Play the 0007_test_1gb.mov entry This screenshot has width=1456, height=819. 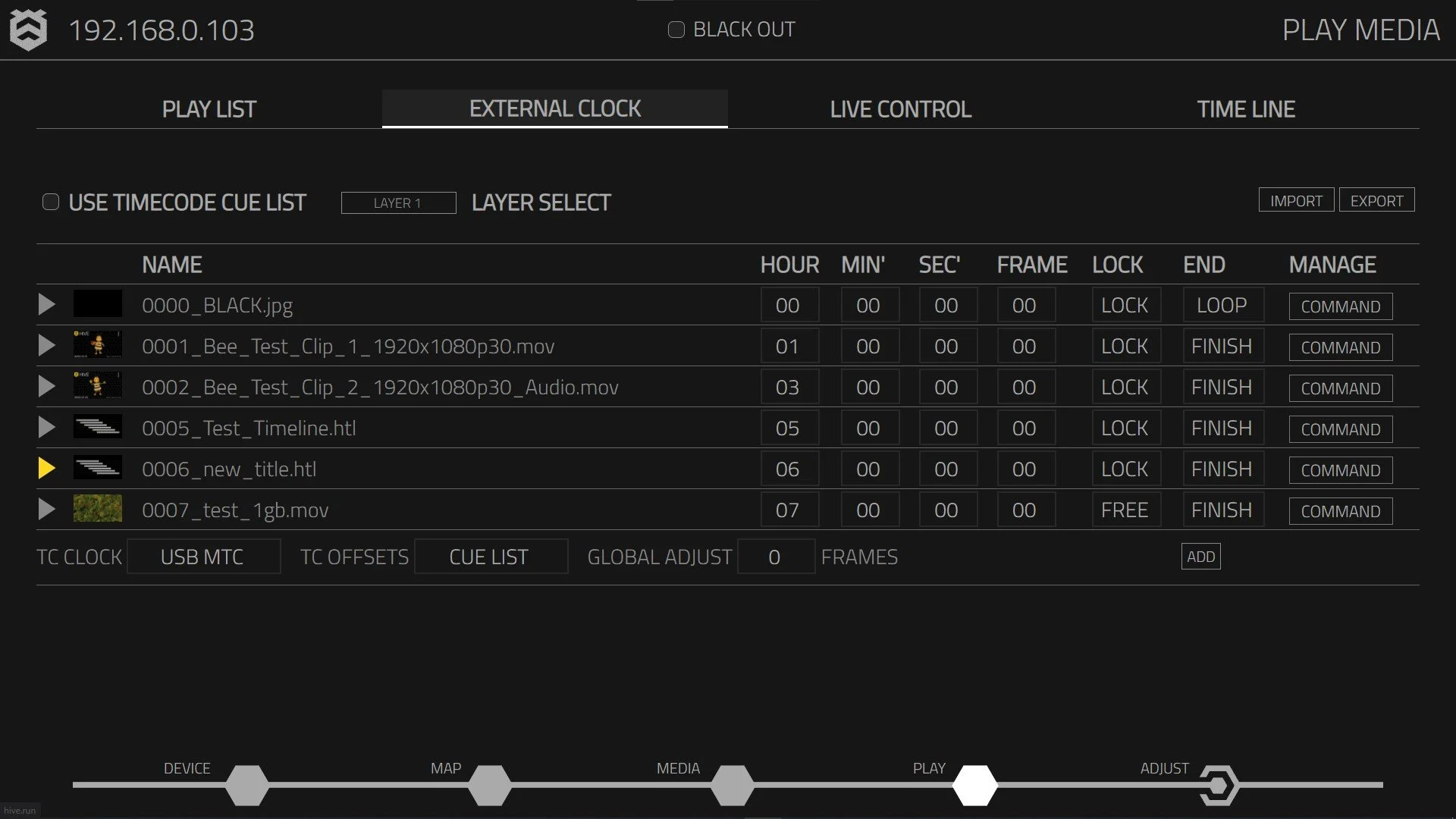pyautogui.click(x=46, y=510)
